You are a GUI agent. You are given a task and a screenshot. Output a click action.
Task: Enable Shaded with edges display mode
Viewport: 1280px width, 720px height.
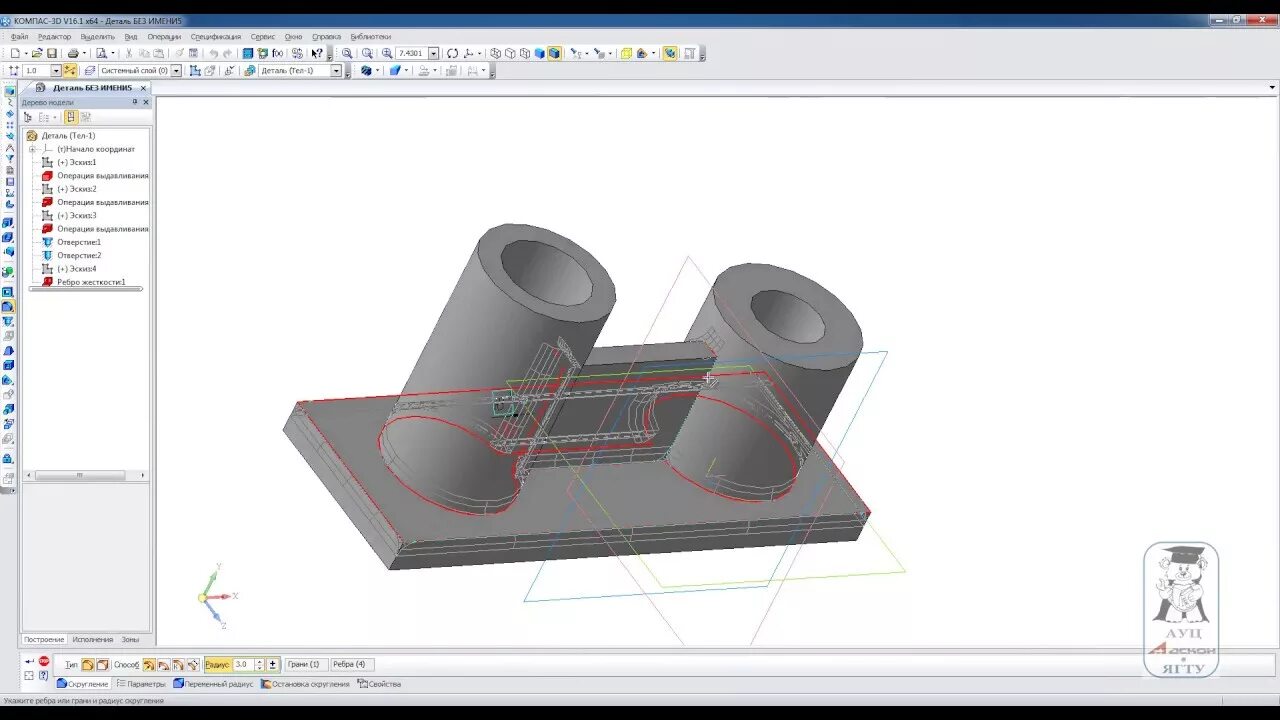tap(553, 53)
